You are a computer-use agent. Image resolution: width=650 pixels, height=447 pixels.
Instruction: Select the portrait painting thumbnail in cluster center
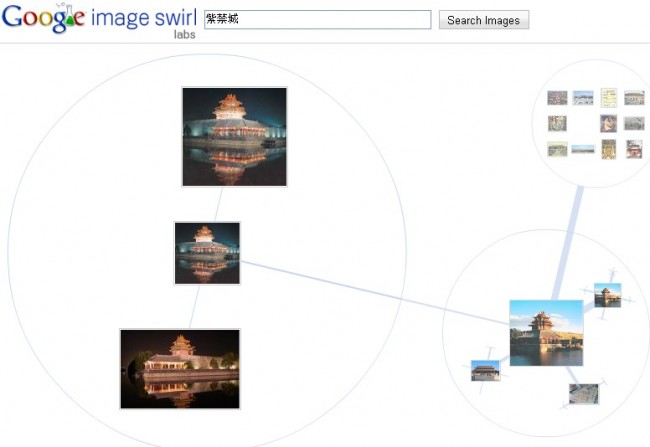(x=608, y=123)
